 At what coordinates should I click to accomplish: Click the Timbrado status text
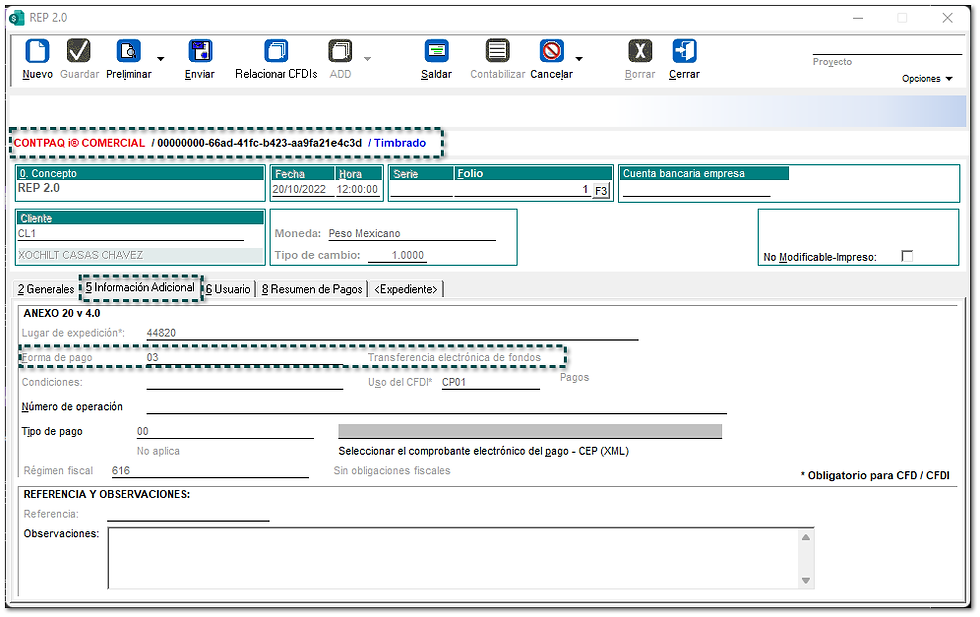[400, 143]
